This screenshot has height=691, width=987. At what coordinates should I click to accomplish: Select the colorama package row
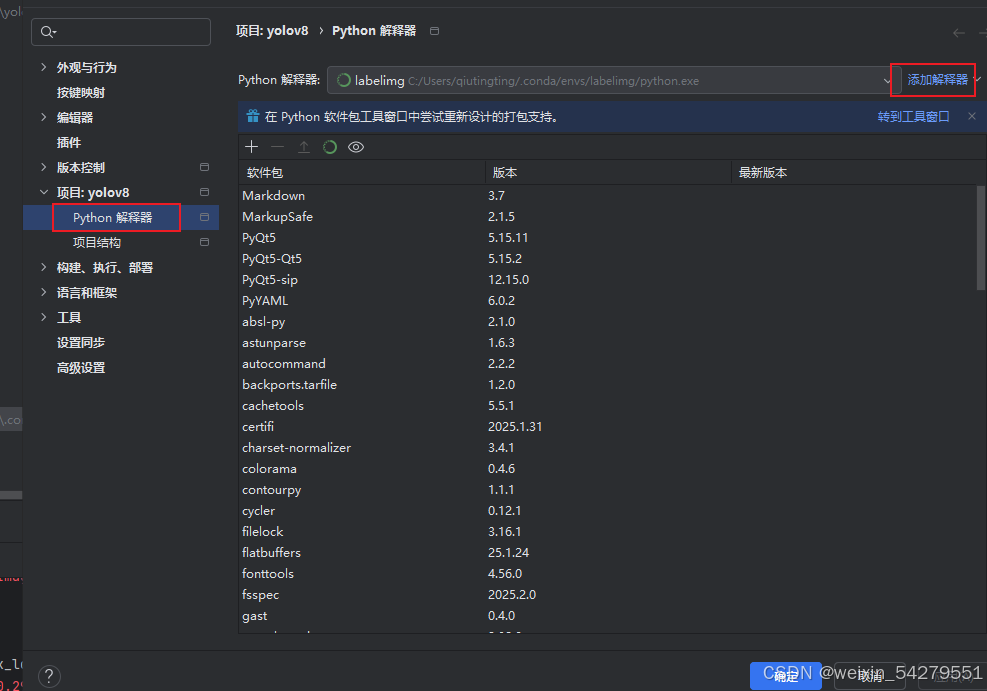[x=607, y=469]
